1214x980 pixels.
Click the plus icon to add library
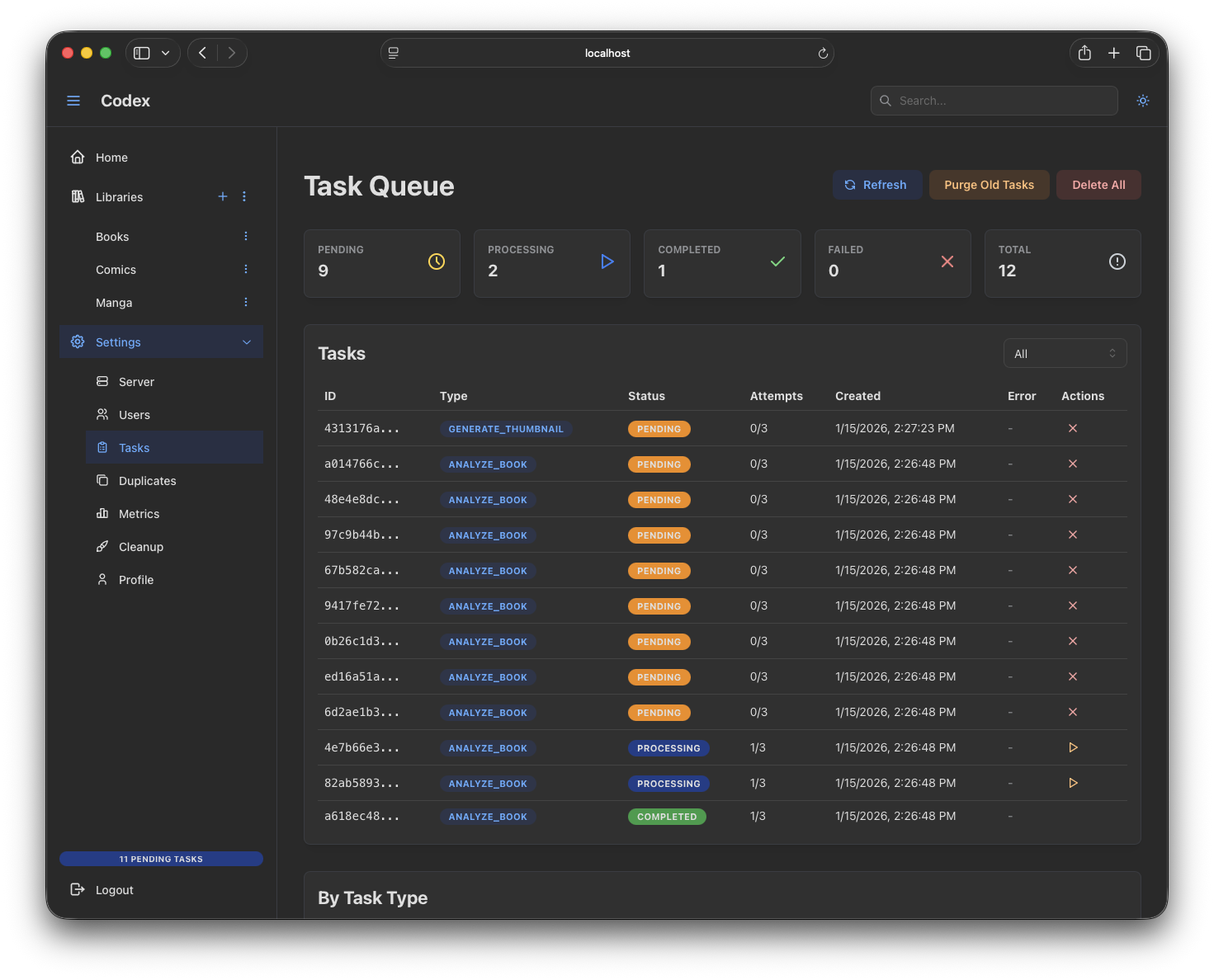[223, 196]
